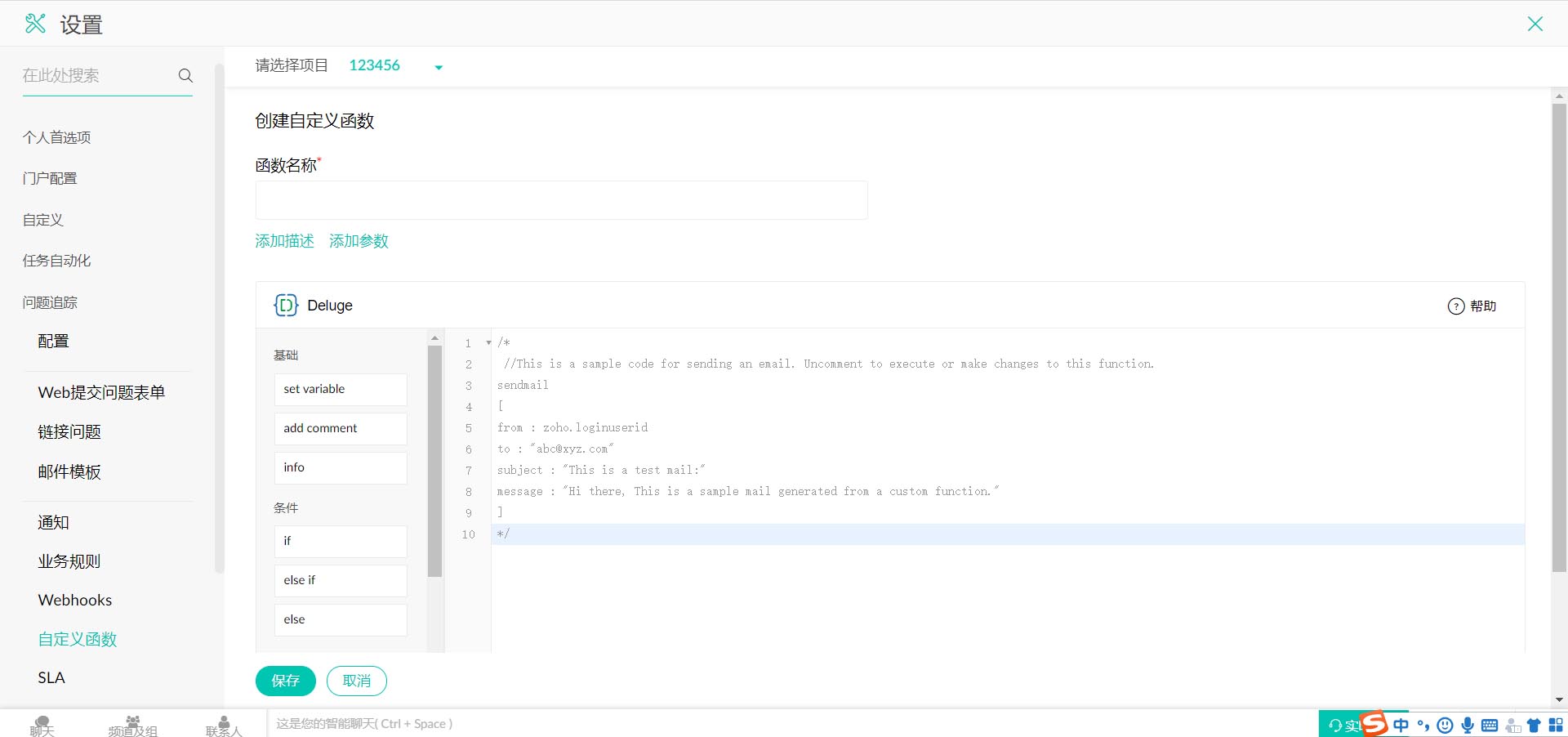This screenshot has width=1568, height=737.
Task: Collapse the code fold arrow on line 1
Action: 488,343
